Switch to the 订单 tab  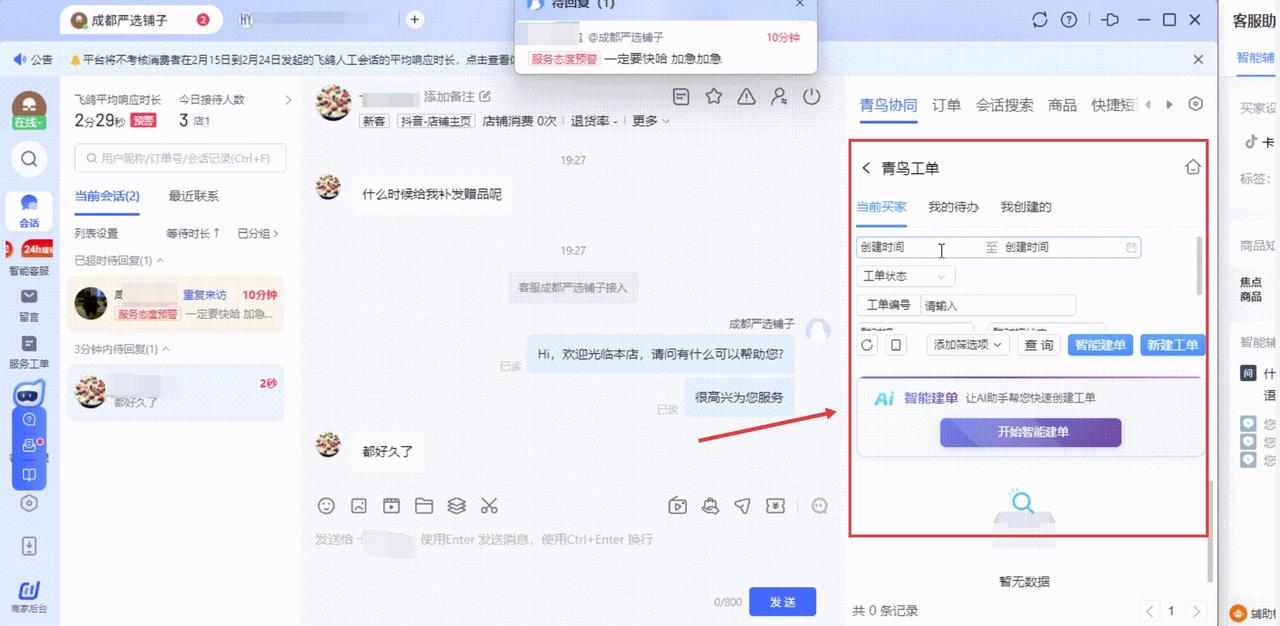(x=946, y=105)
